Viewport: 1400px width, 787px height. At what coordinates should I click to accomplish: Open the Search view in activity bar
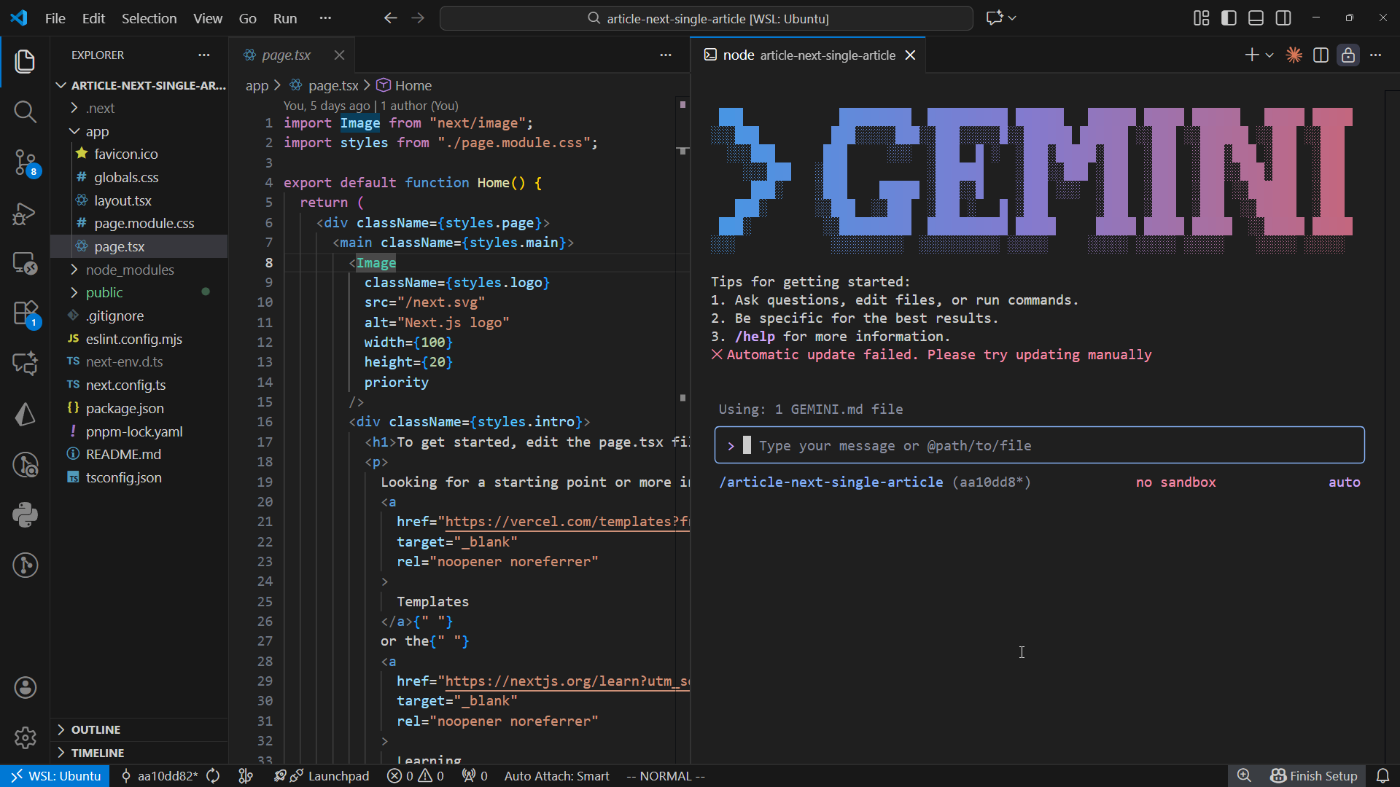click(x=25, y=111)
